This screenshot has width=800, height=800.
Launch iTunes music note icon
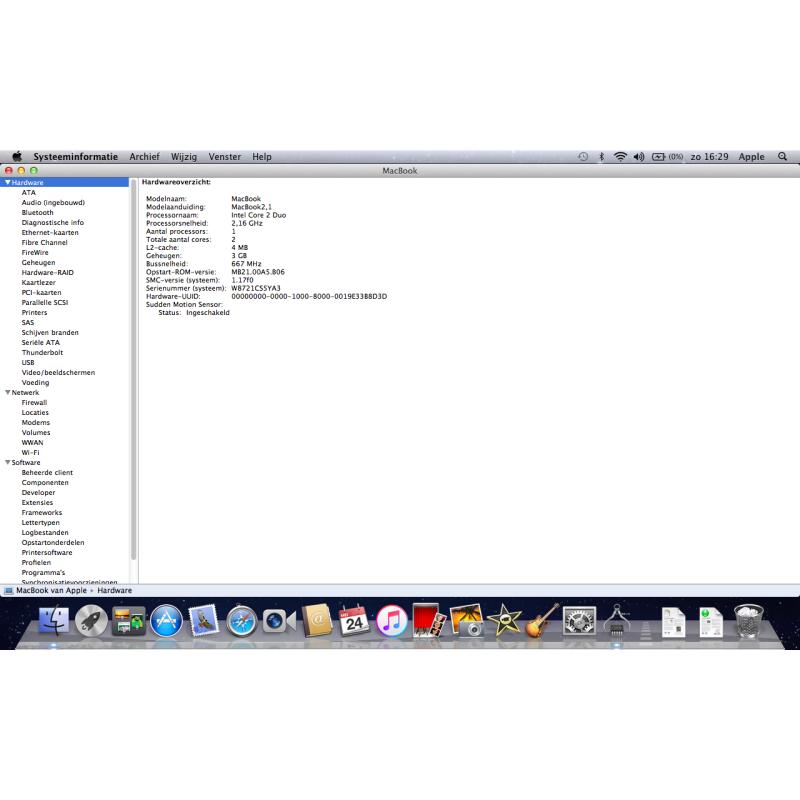coord(392,621)
